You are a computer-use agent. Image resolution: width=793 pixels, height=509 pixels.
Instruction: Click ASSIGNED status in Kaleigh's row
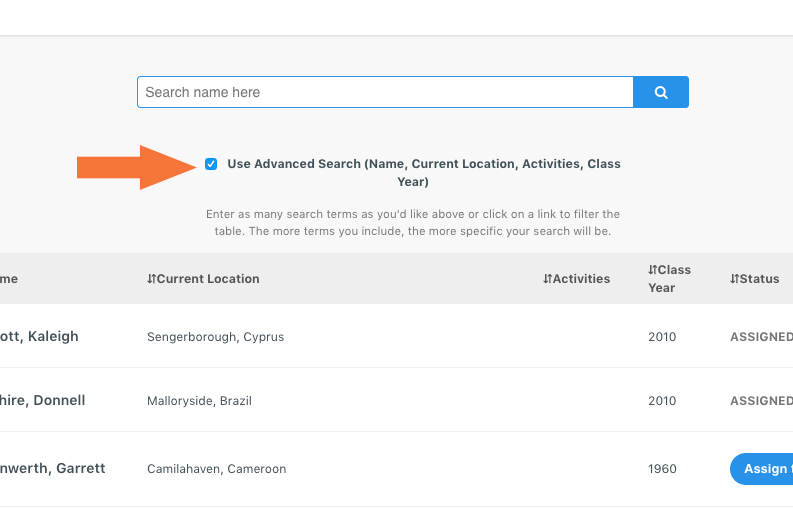coord(761,337)
